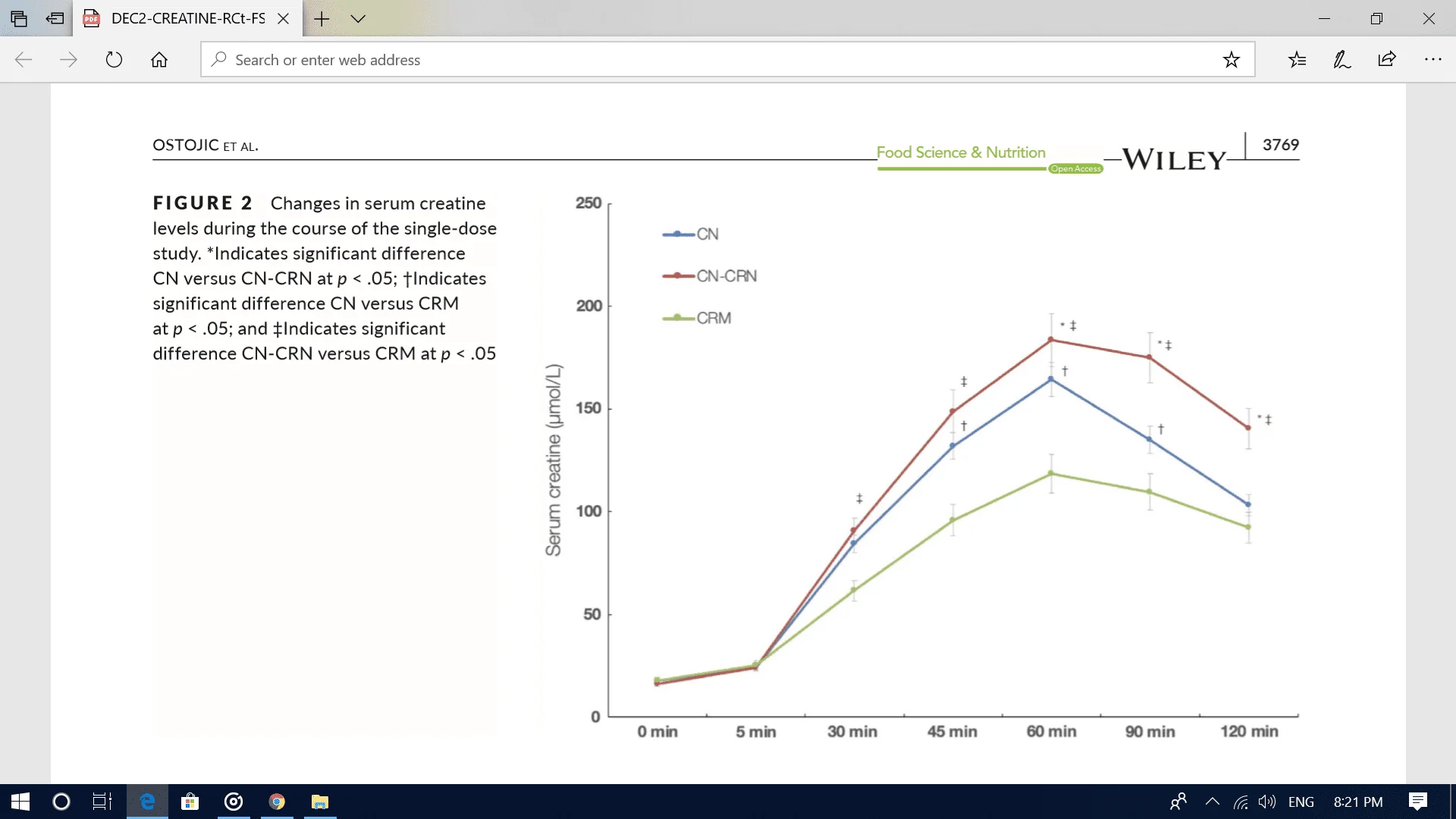Click the 5 min x-axis label

pos(755,732)
